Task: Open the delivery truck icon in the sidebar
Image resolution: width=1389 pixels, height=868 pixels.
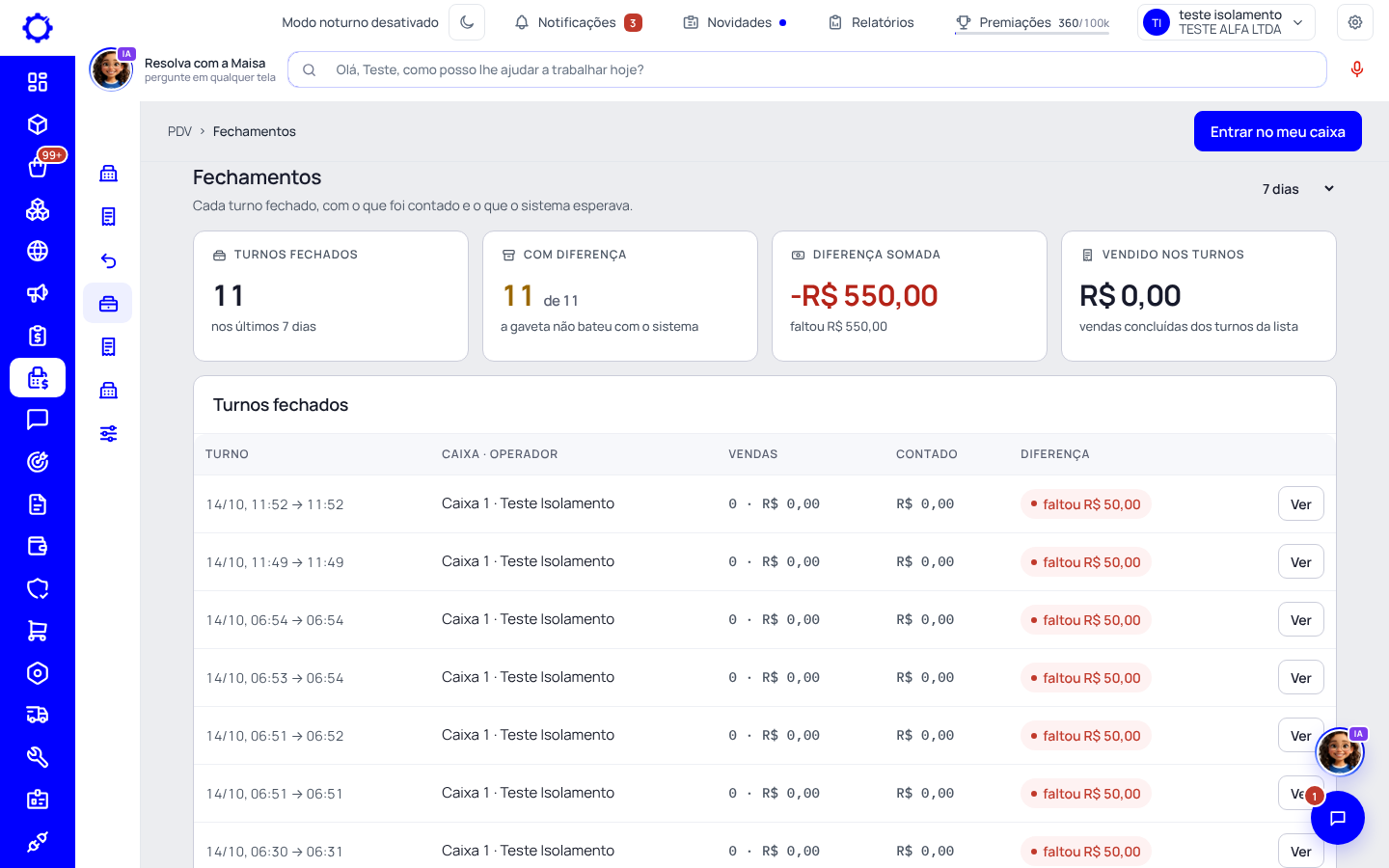Action: click(38, 715)
